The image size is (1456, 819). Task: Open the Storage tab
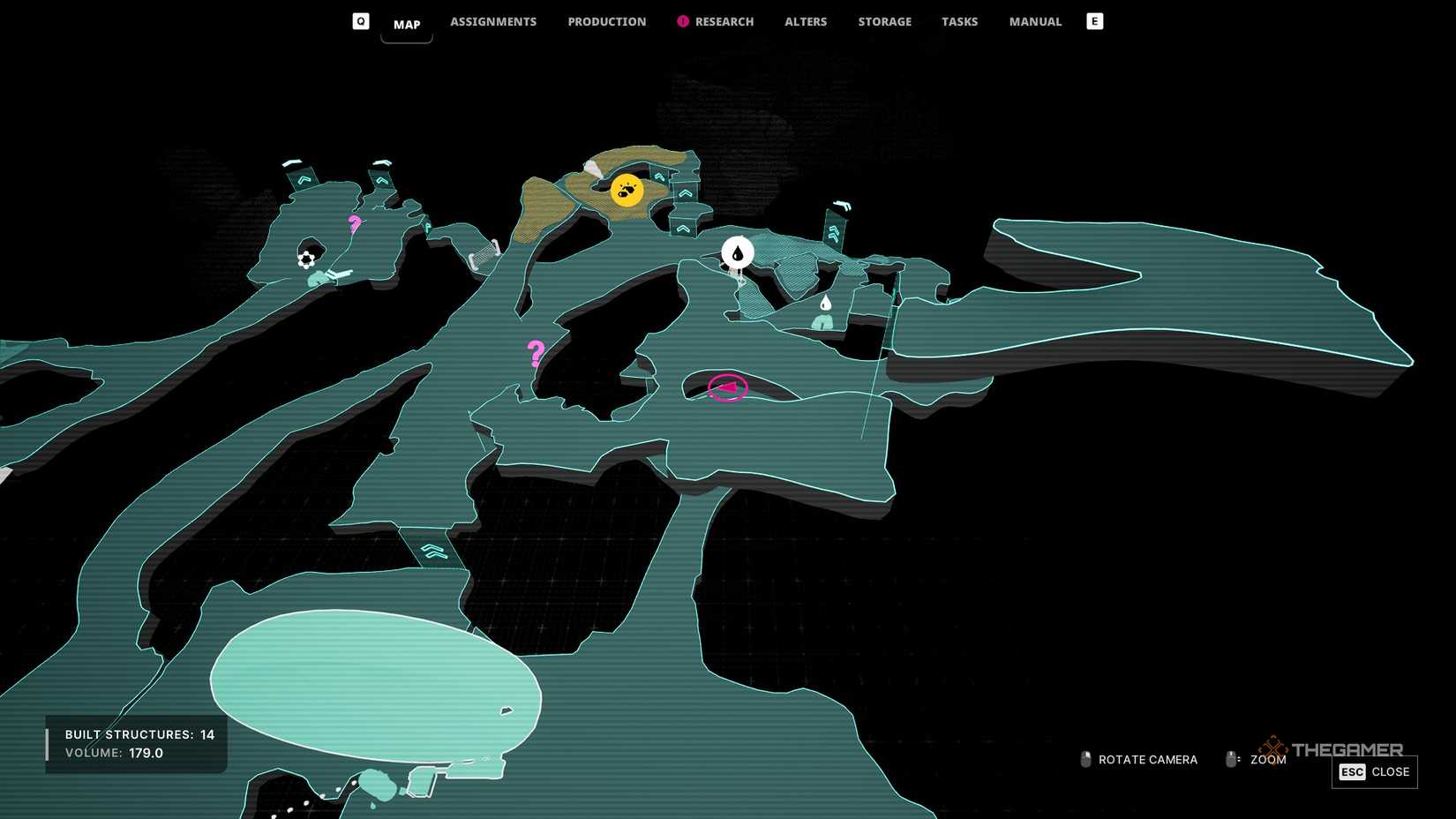(x=884, y=21)
